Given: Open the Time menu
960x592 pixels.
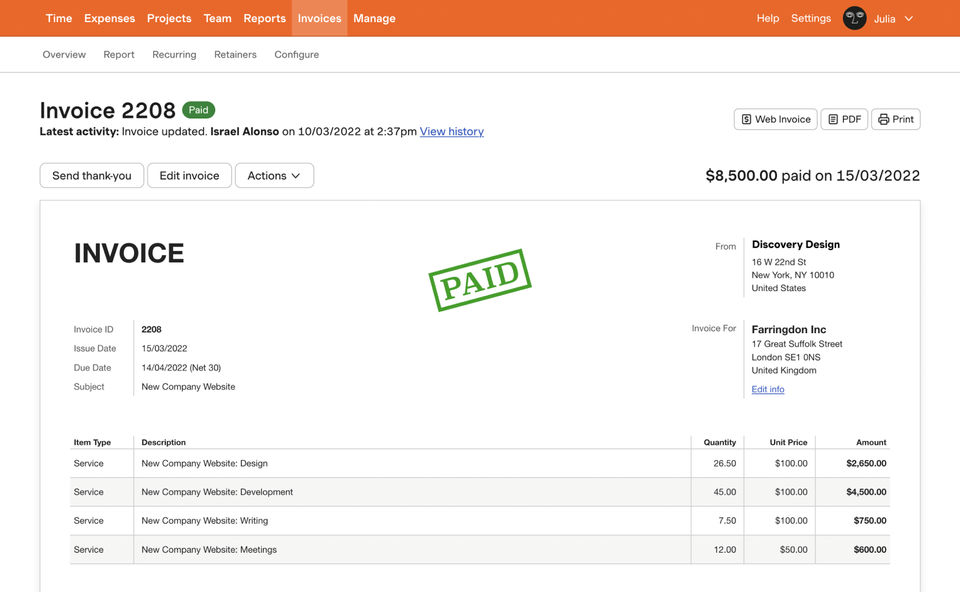Looking at the screenshot, I should 59,18.
